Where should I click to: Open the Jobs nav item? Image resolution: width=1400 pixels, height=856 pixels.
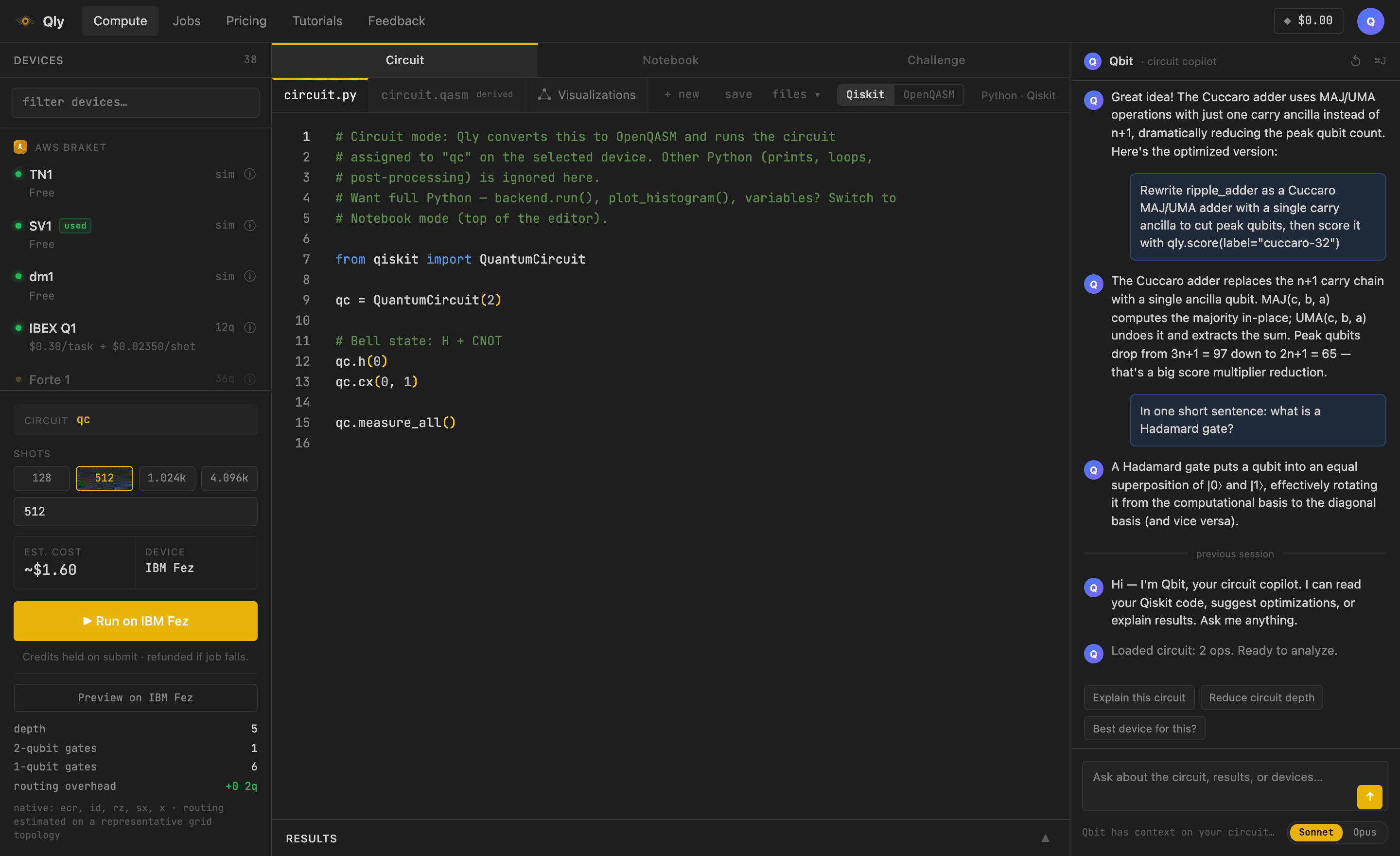click(x=186, y=21)
